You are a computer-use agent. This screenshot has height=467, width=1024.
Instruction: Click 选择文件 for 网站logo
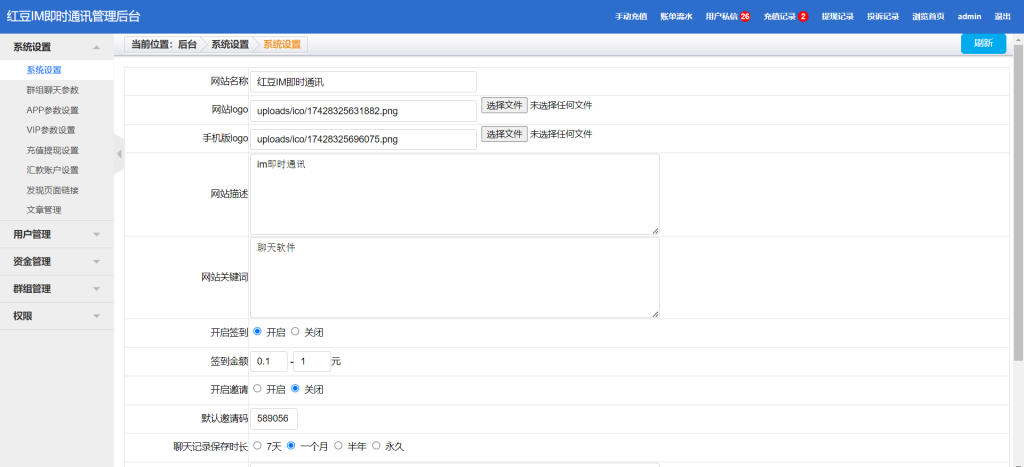[x=504, y=105]
